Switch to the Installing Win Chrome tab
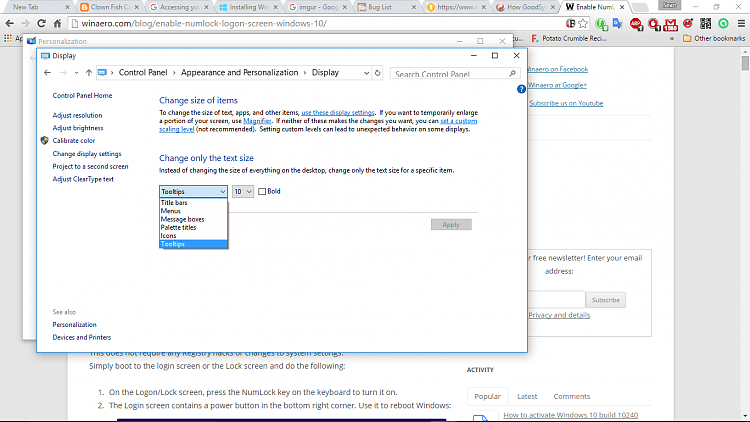Viewport: 750px width, 422px height. pos(248,7)
